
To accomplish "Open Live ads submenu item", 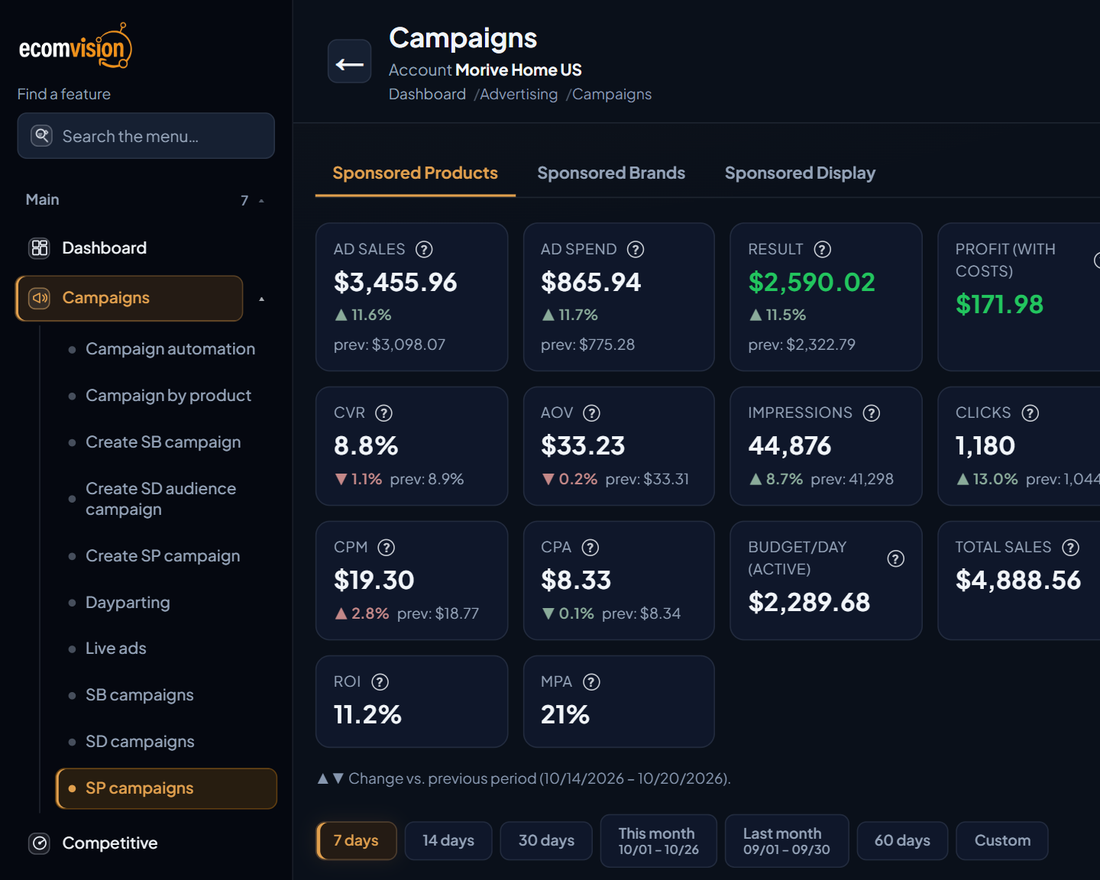I will point(116,648).
